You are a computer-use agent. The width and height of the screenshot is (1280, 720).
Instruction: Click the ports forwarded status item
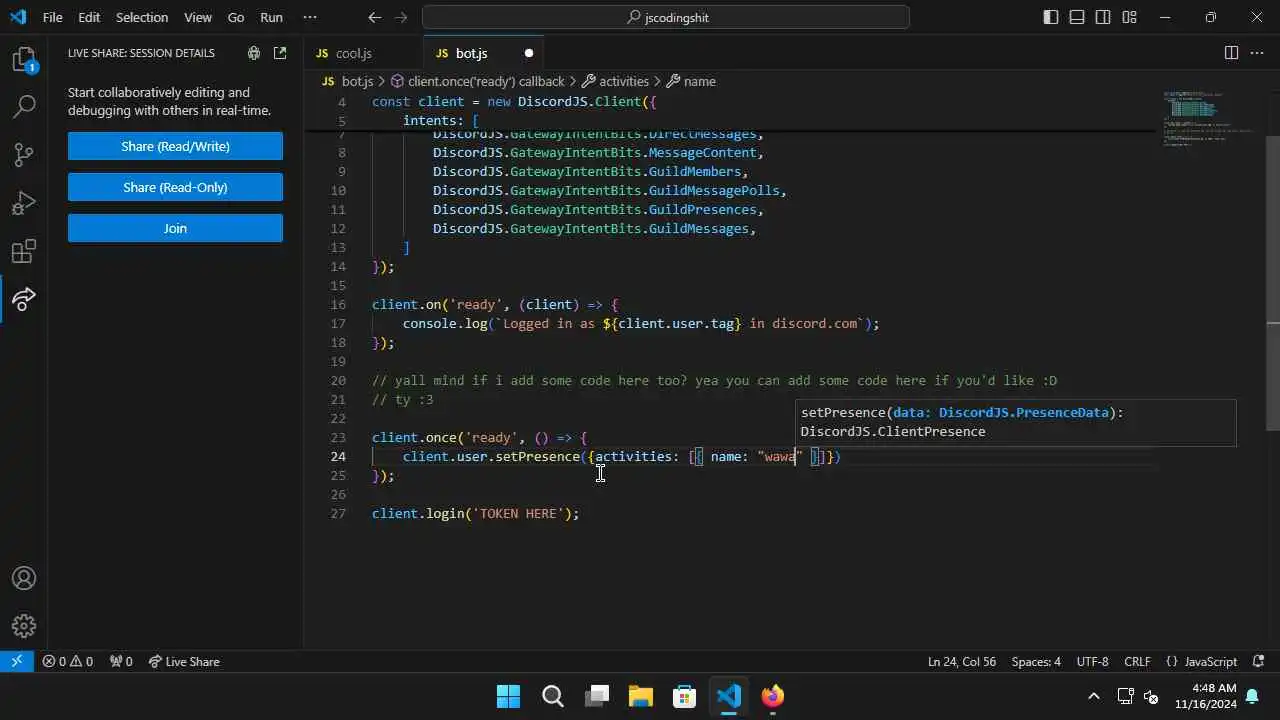click(x=121, y=661)
